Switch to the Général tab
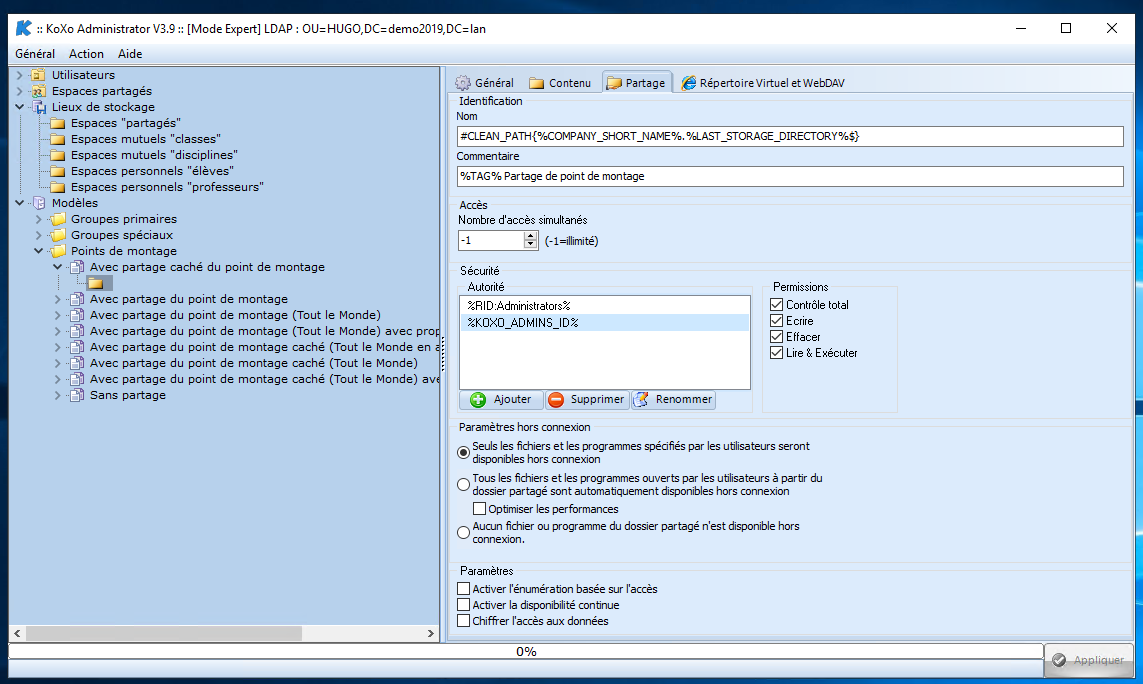This screenshot has width=1143, height=684. [x=485, y=82]
